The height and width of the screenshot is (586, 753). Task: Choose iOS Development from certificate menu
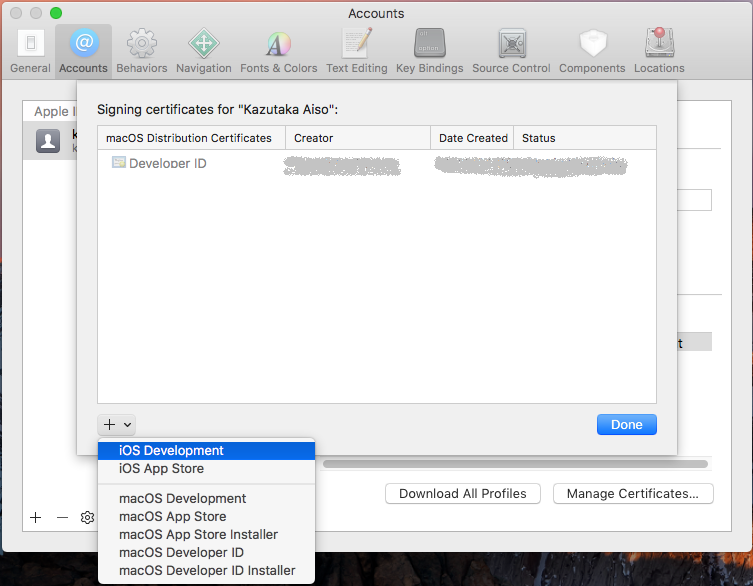[206, 451]
